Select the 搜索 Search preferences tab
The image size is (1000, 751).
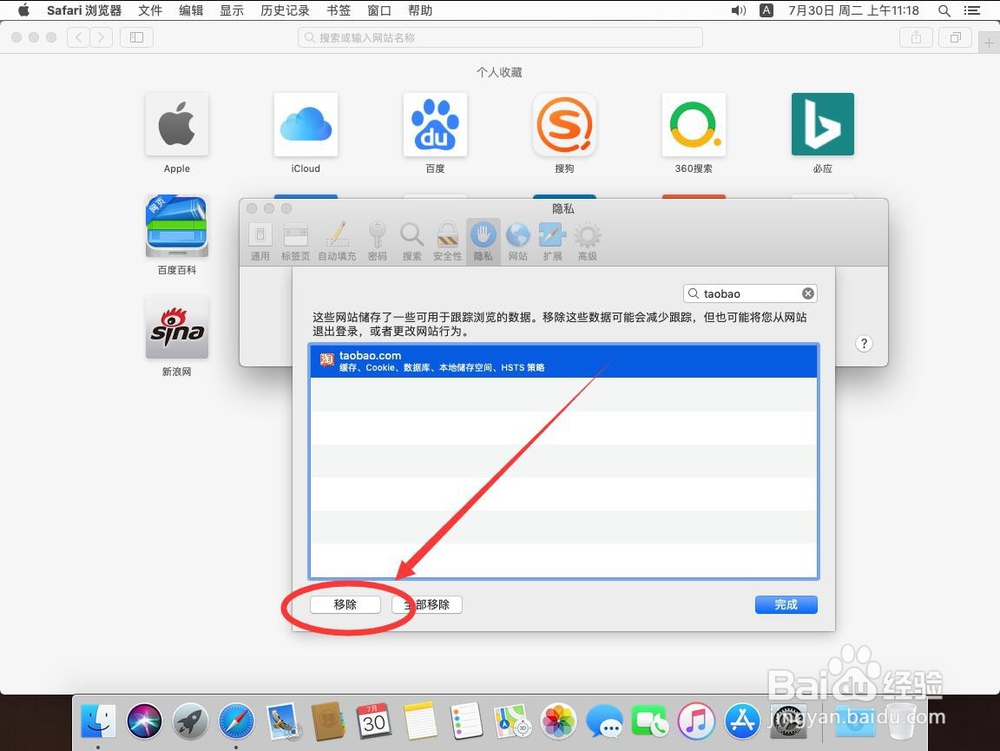[x=411, y=242]
